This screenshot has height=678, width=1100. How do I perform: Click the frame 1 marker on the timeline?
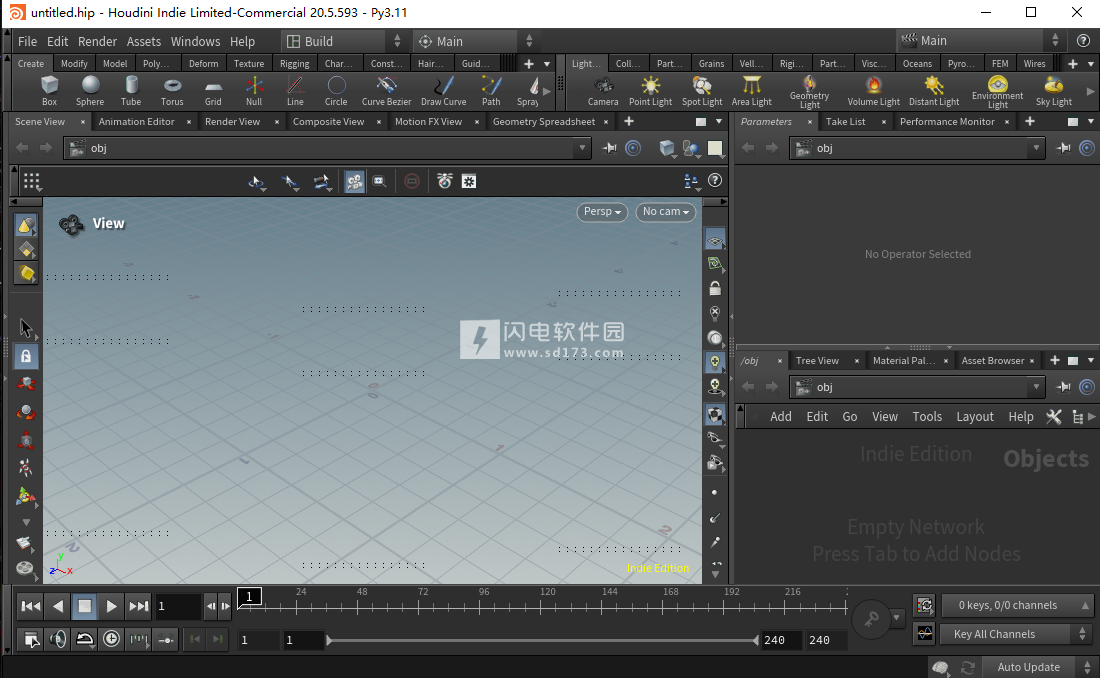point(249,597)
